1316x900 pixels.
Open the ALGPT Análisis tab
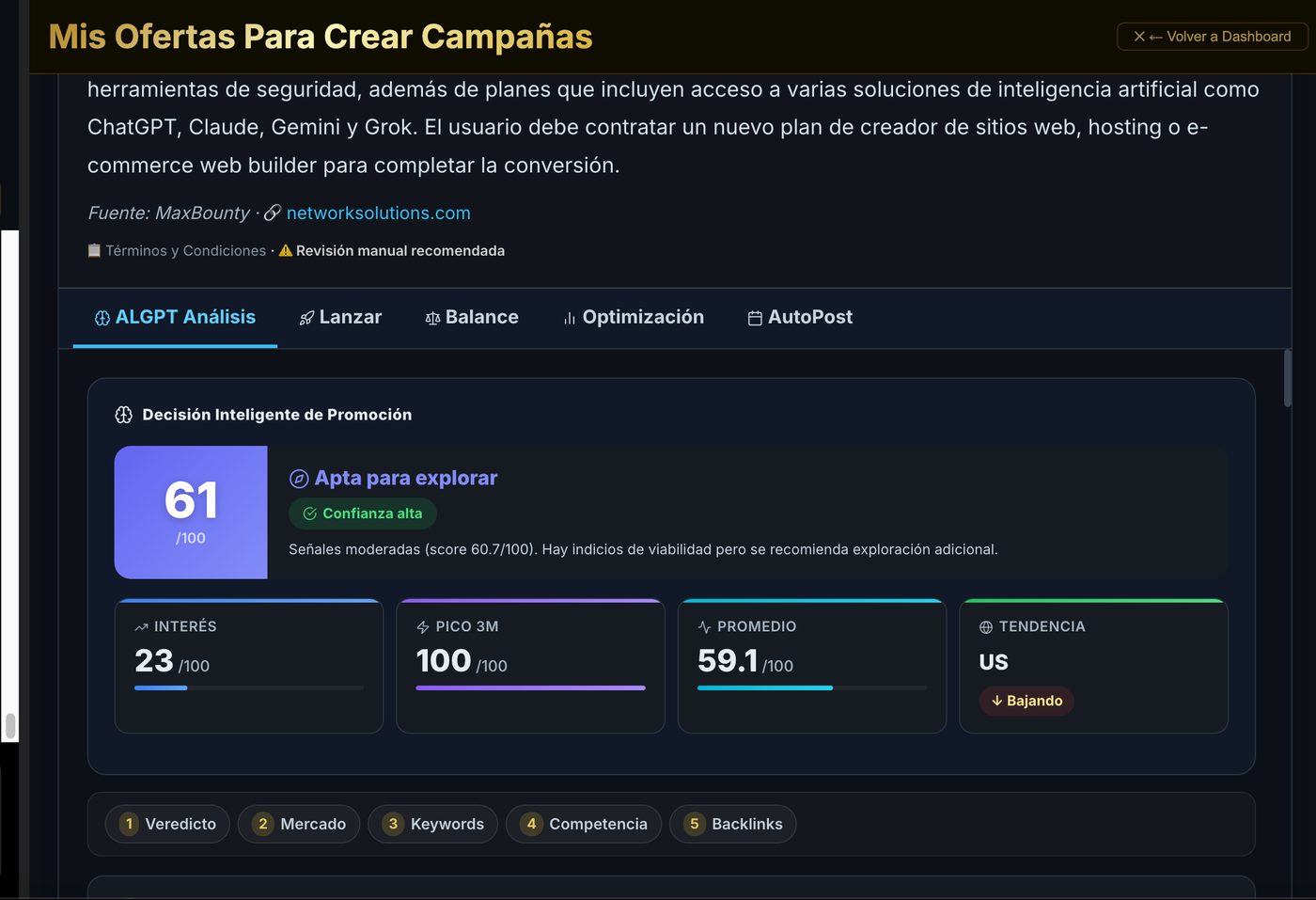[175, 318]
